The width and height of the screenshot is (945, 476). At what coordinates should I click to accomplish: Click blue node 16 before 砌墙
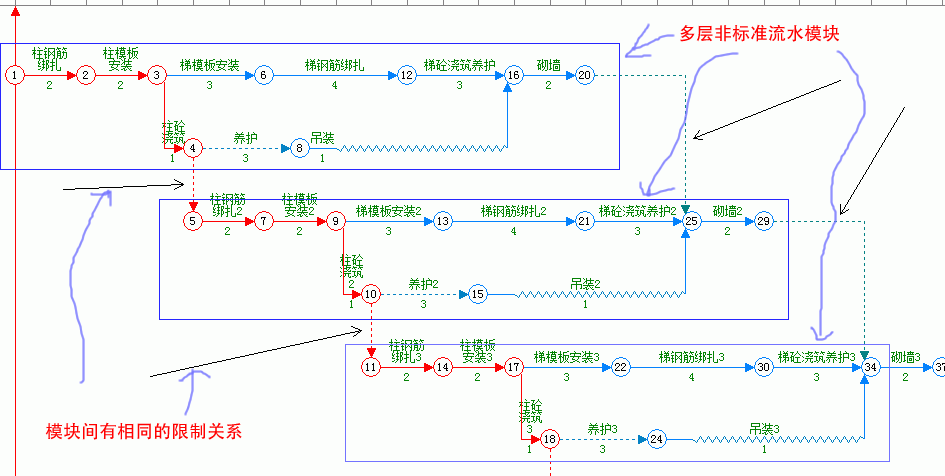tap(514, 75)
